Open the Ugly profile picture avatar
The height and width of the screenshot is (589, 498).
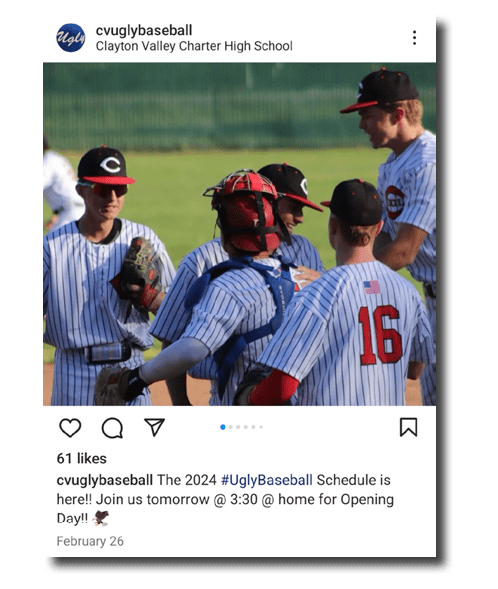tap(71, 38)
